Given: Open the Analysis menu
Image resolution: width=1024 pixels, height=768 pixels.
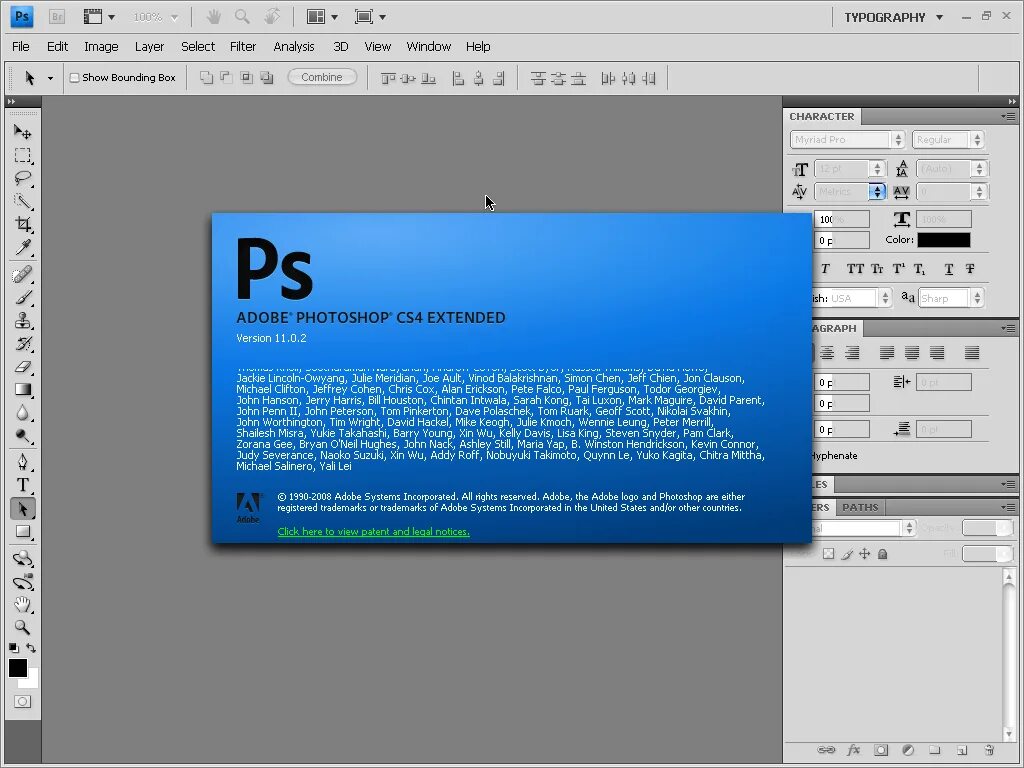Looking at the screenshot, I should (294, 46).
